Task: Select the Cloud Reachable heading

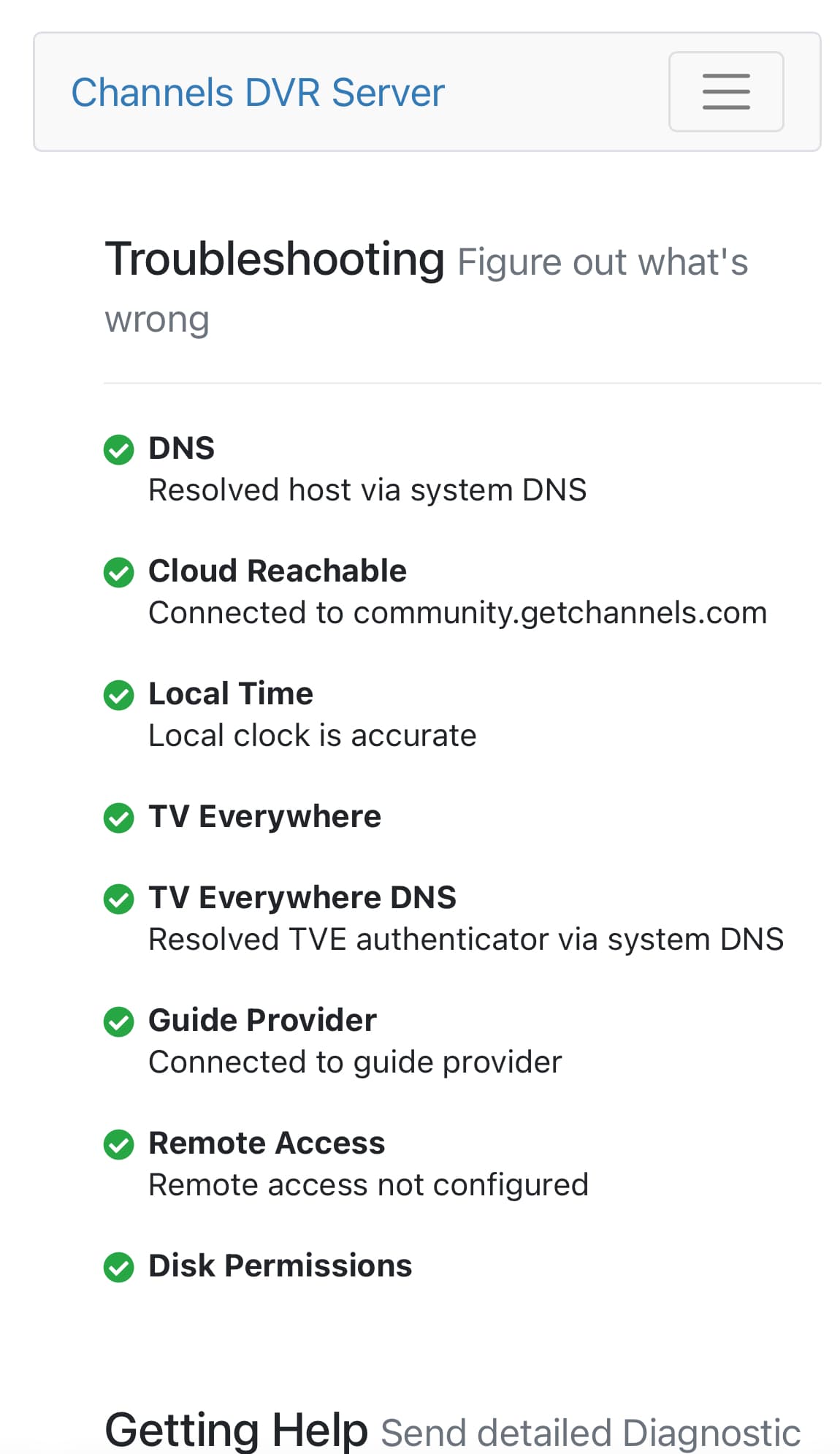Action: pos(277,571)
